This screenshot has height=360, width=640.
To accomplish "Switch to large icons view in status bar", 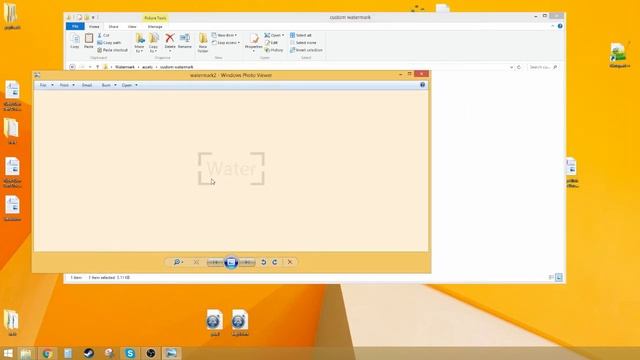I will pos(559,278).
